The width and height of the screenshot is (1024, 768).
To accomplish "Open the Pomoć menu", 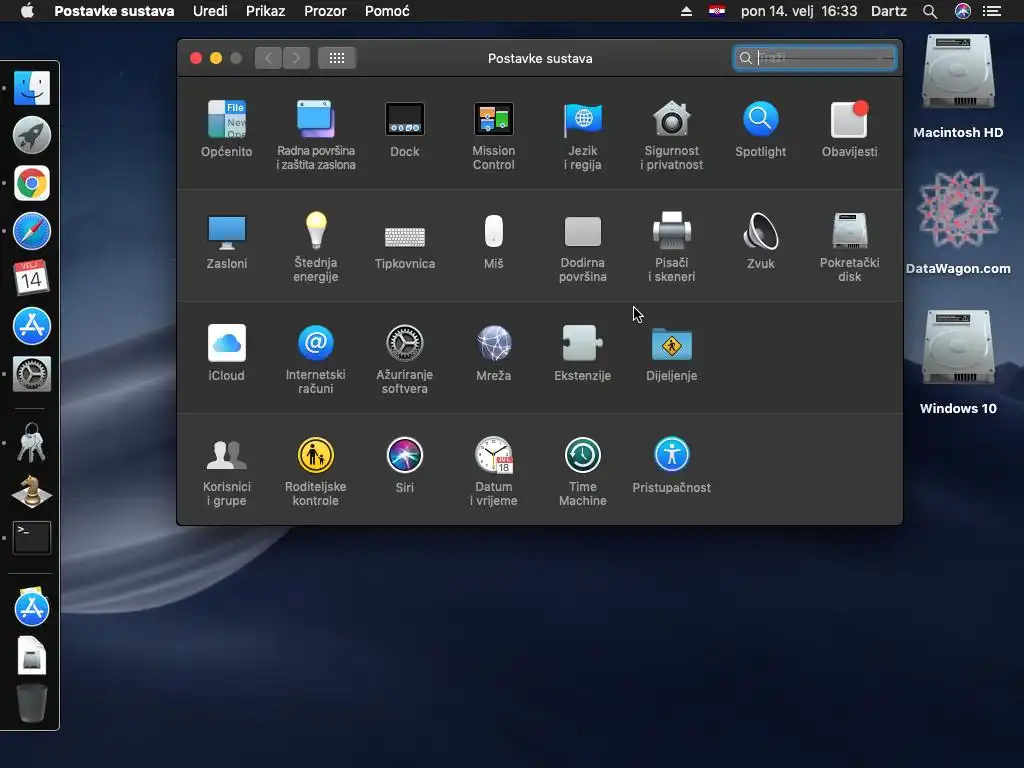I will point(387,11).
